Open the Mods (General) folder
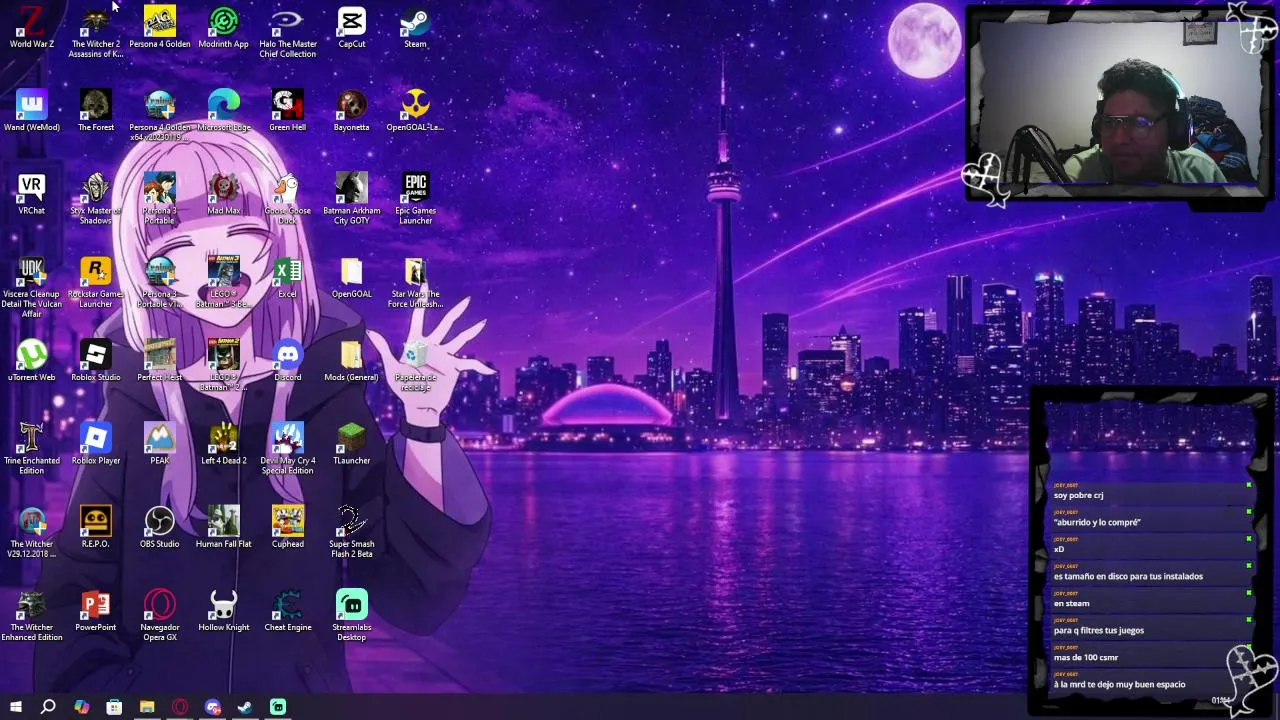 point(352,360)
